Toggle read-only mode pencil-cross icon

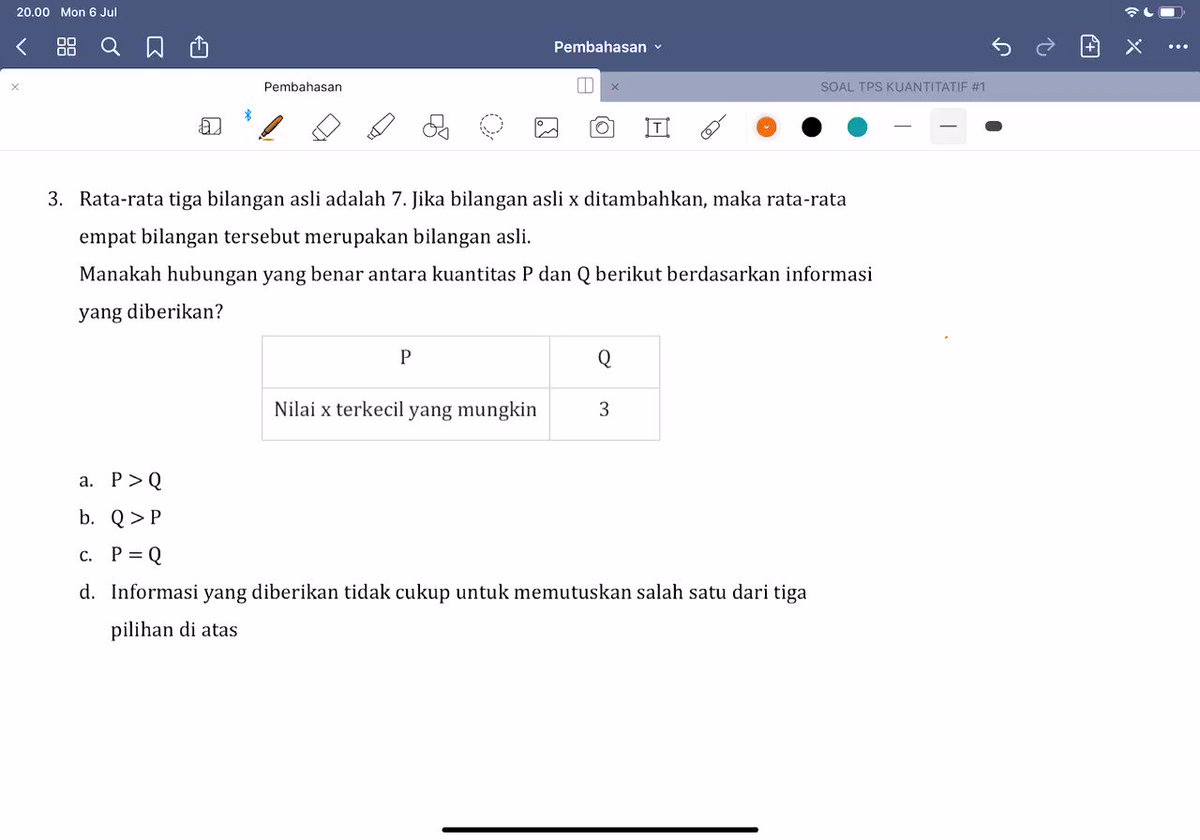[x=1134, y=46]
